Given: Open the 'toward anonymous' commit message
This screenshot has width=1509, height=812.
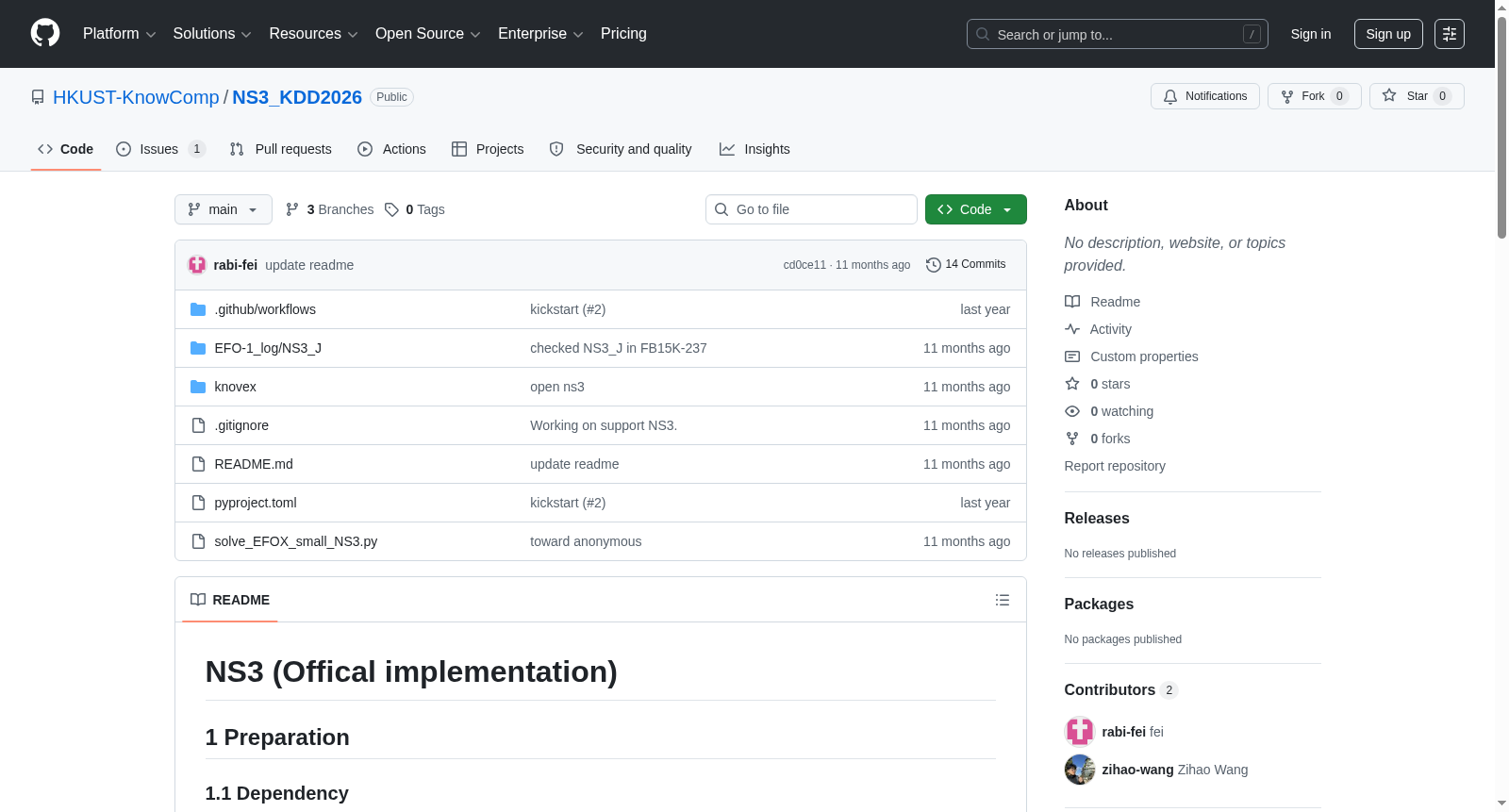Looking at the screenshot, I should point(586,541).
